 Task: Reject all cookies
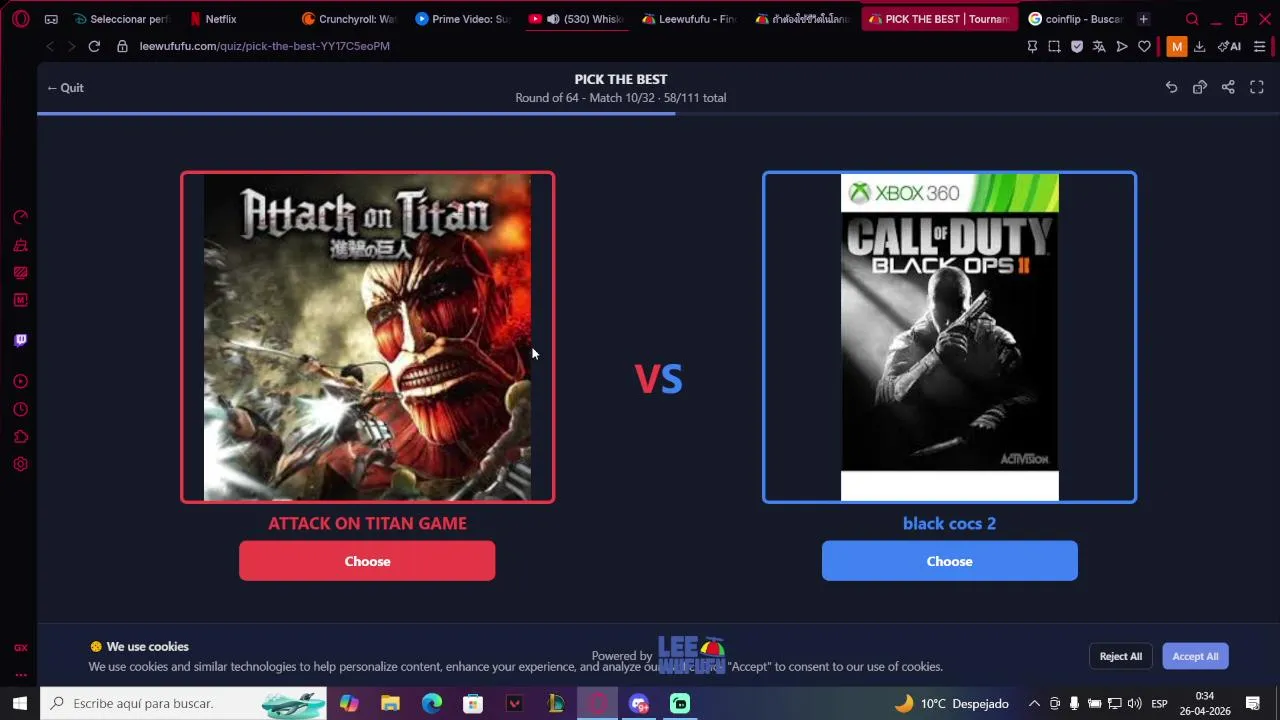click(1120, 656)
